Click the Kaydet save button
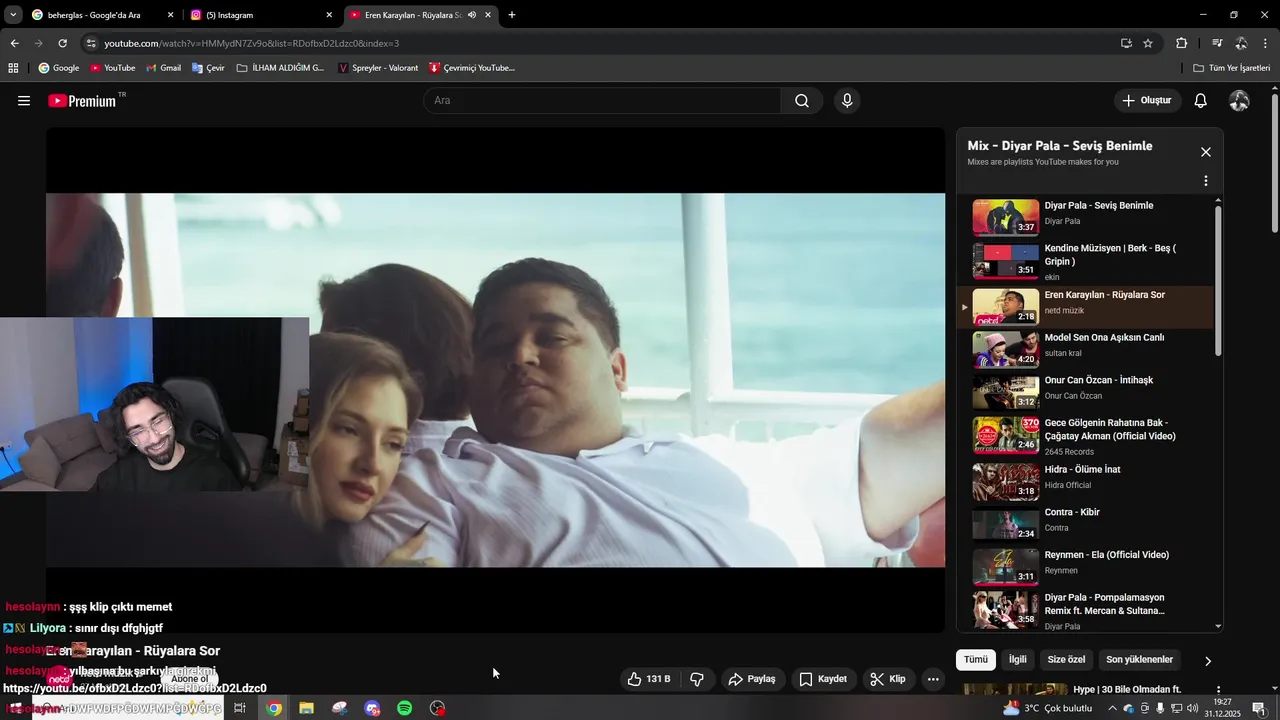1280x720 pixels. click(823, 679)
